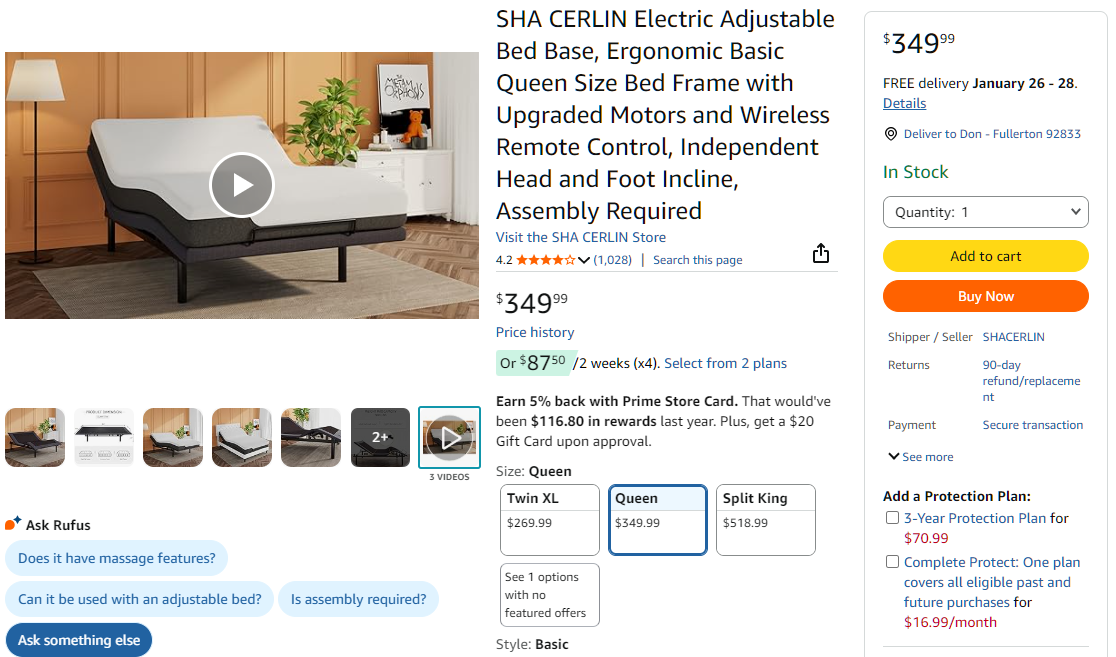Choose the Split King size option

coord(765,519)
